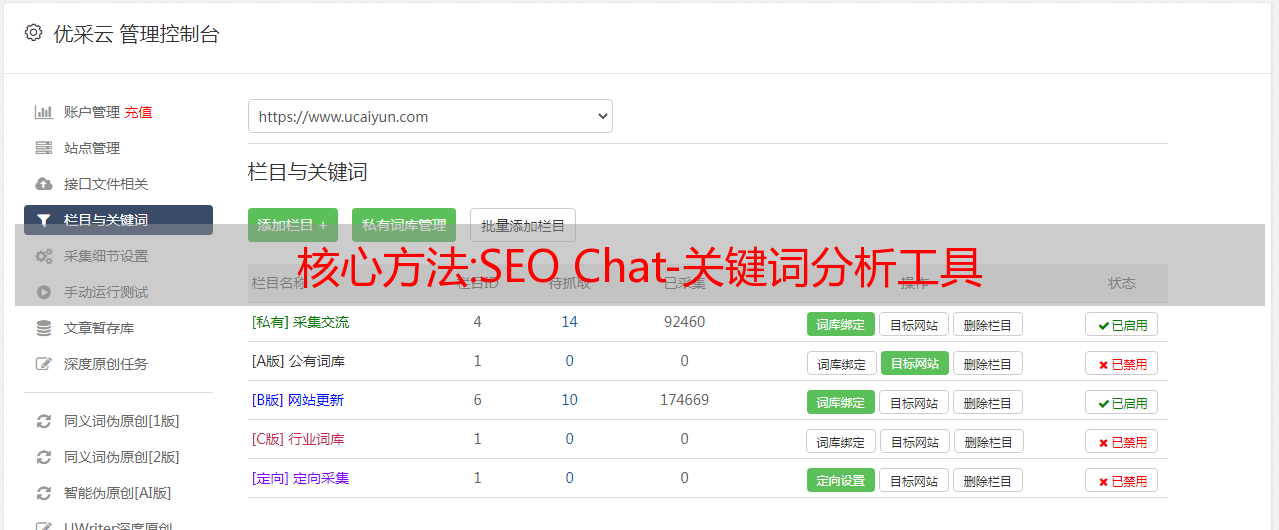Open 同义词伪原创[2版] via its refresh icon
Viewport: 1279px width, 530px height.
pyautogui.click(x=43, y=457)
